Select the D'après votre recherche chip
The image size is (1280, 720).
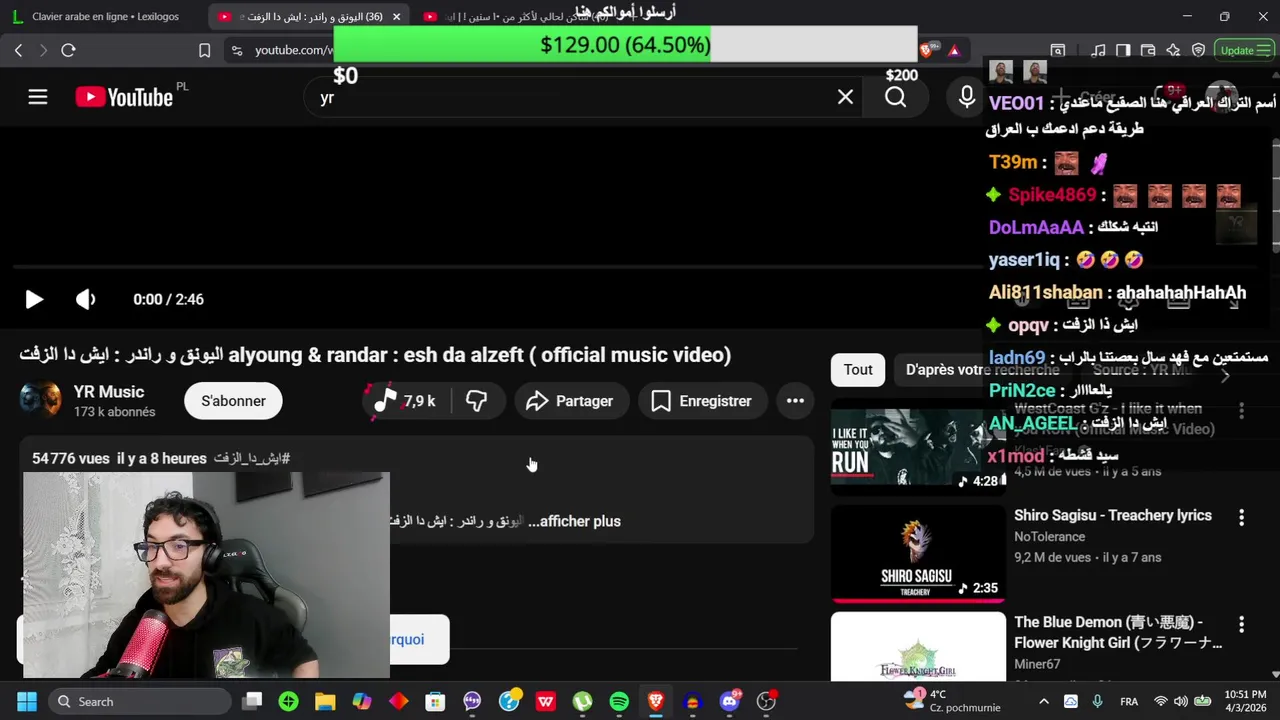982,370
